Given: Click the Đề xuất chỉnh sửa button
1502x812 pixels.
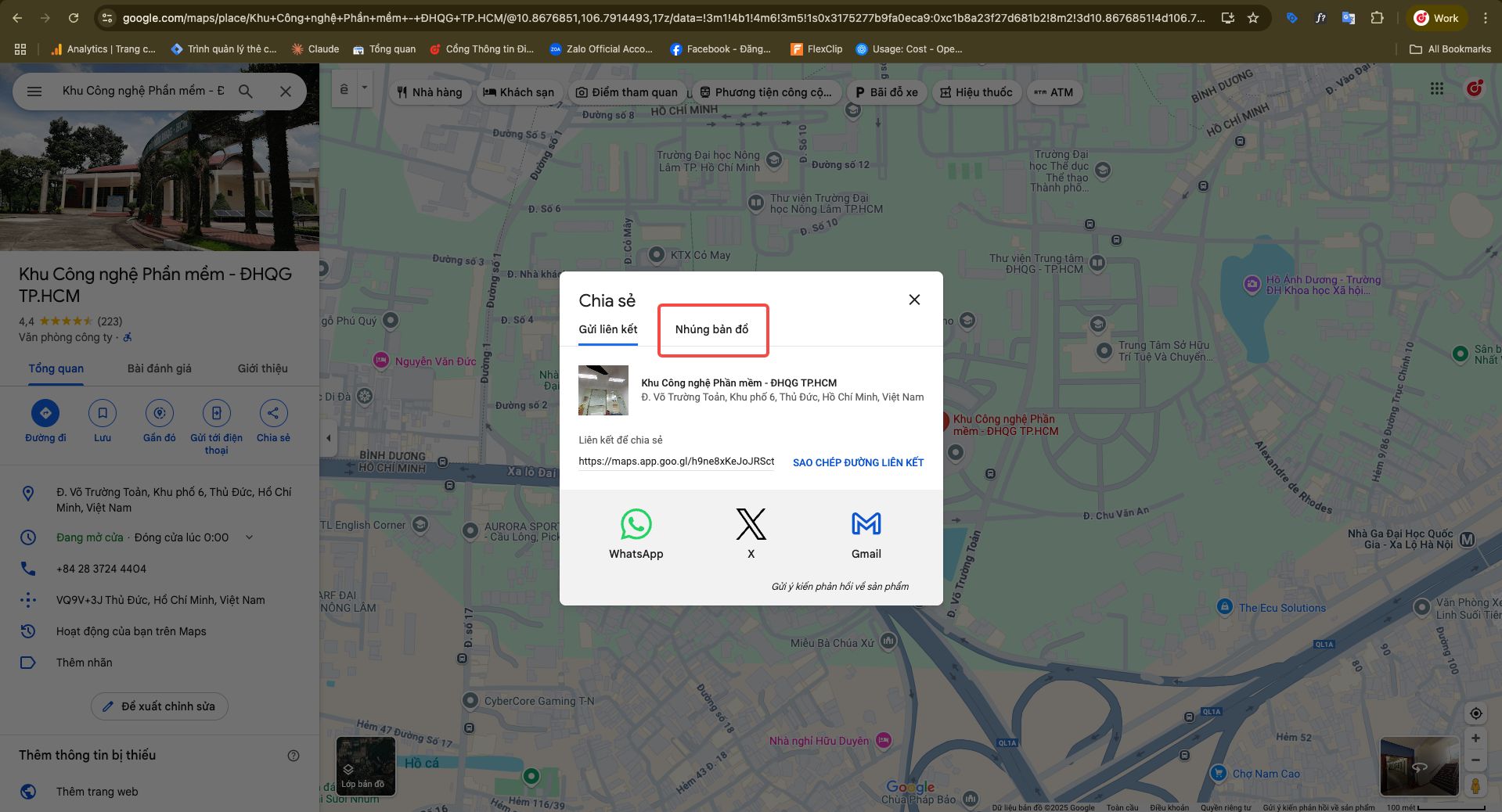Looking at the screenshot, I should (160, 706).
